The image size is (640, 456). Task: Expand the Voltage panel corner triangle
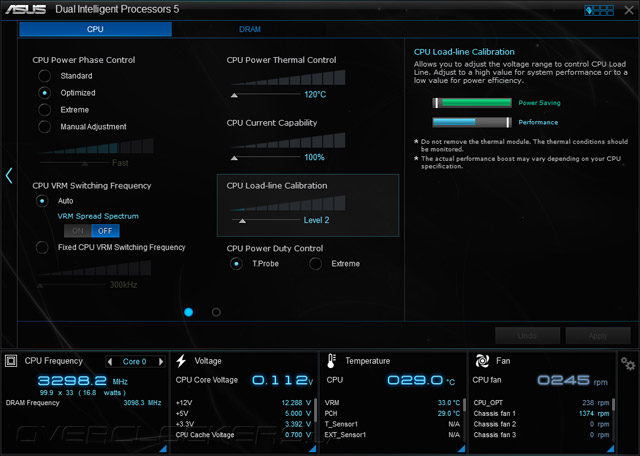tap(313, 448)
